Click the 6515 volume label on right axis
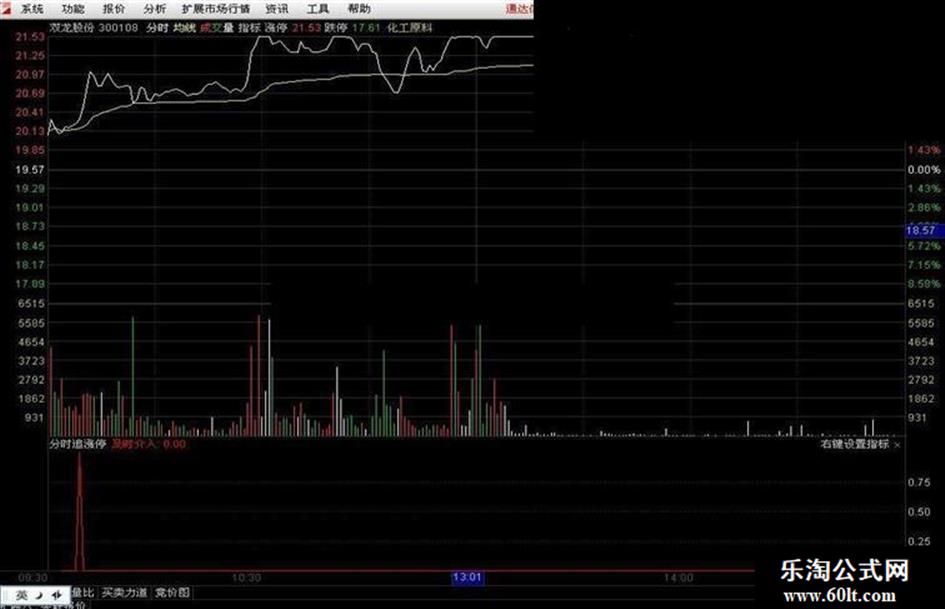The width and height of the screenshot is (945, 609). point(922,304)
